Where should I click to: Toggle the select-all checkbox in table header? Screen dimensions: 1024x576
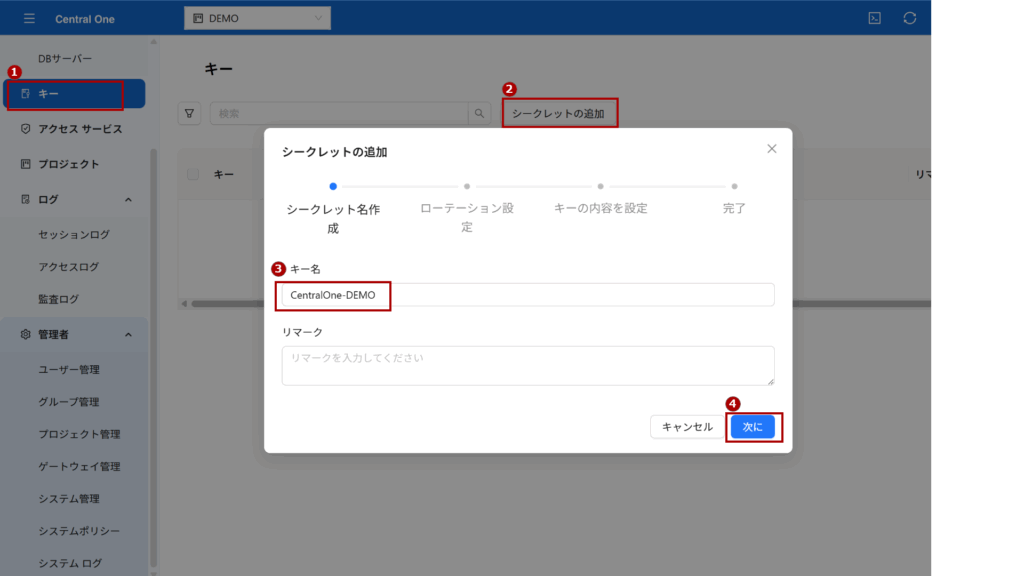click(x=193, y=174)
